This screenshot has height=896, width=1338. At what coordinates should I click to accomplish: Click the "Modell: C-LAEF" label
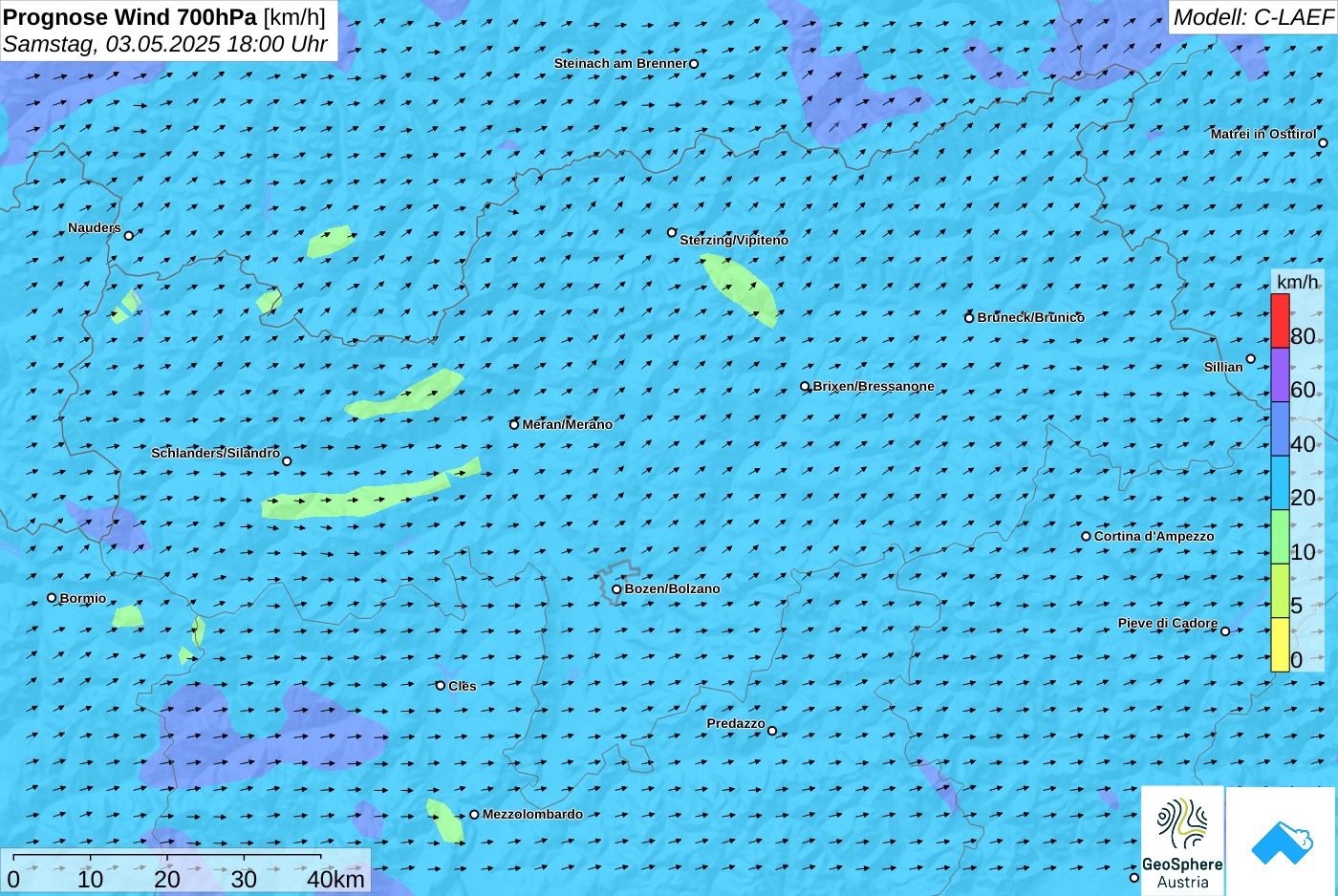(1252, 16)
